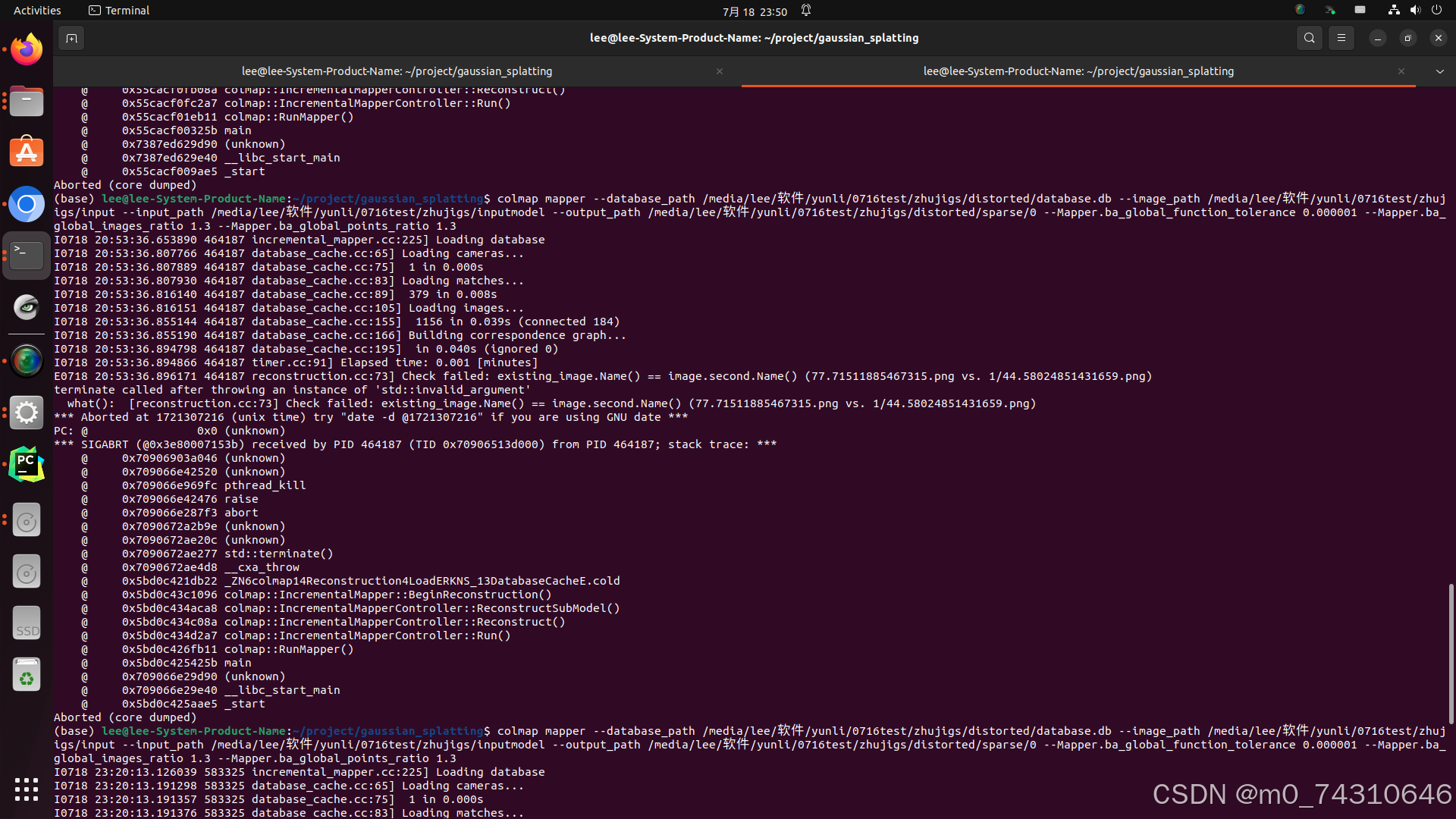Open the Activities overview
1456x819 pixels.
[37, 11]
